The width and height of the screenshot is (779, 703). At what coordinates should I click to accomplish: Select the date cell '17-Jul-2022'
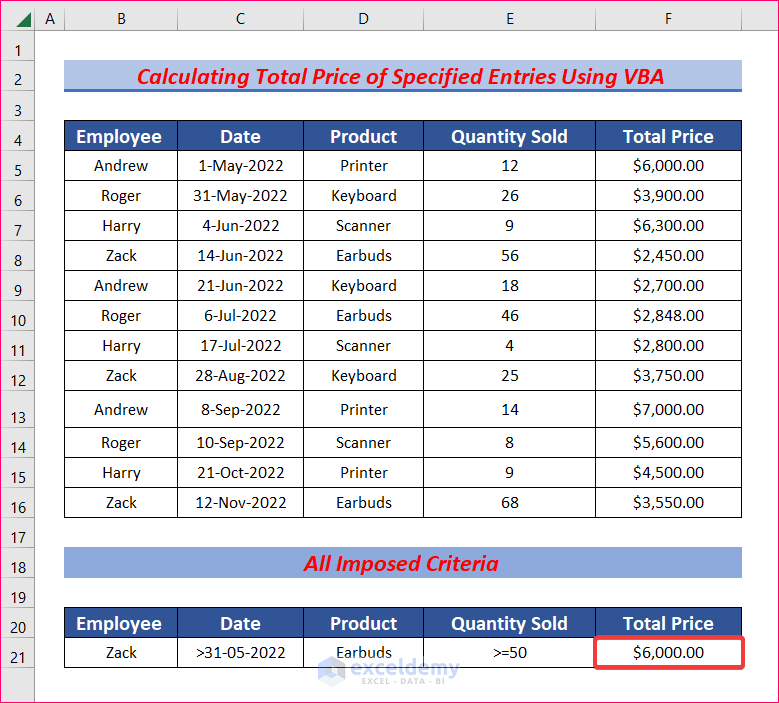click(240, 345)
